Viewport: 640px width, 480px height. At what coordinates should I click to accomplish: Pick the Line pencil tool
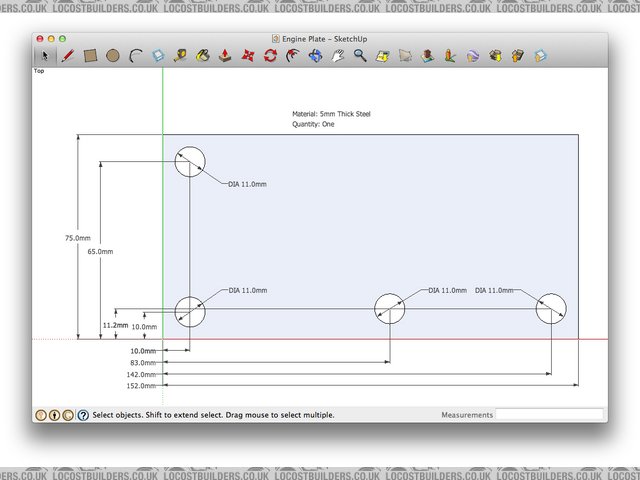(67, 56)
